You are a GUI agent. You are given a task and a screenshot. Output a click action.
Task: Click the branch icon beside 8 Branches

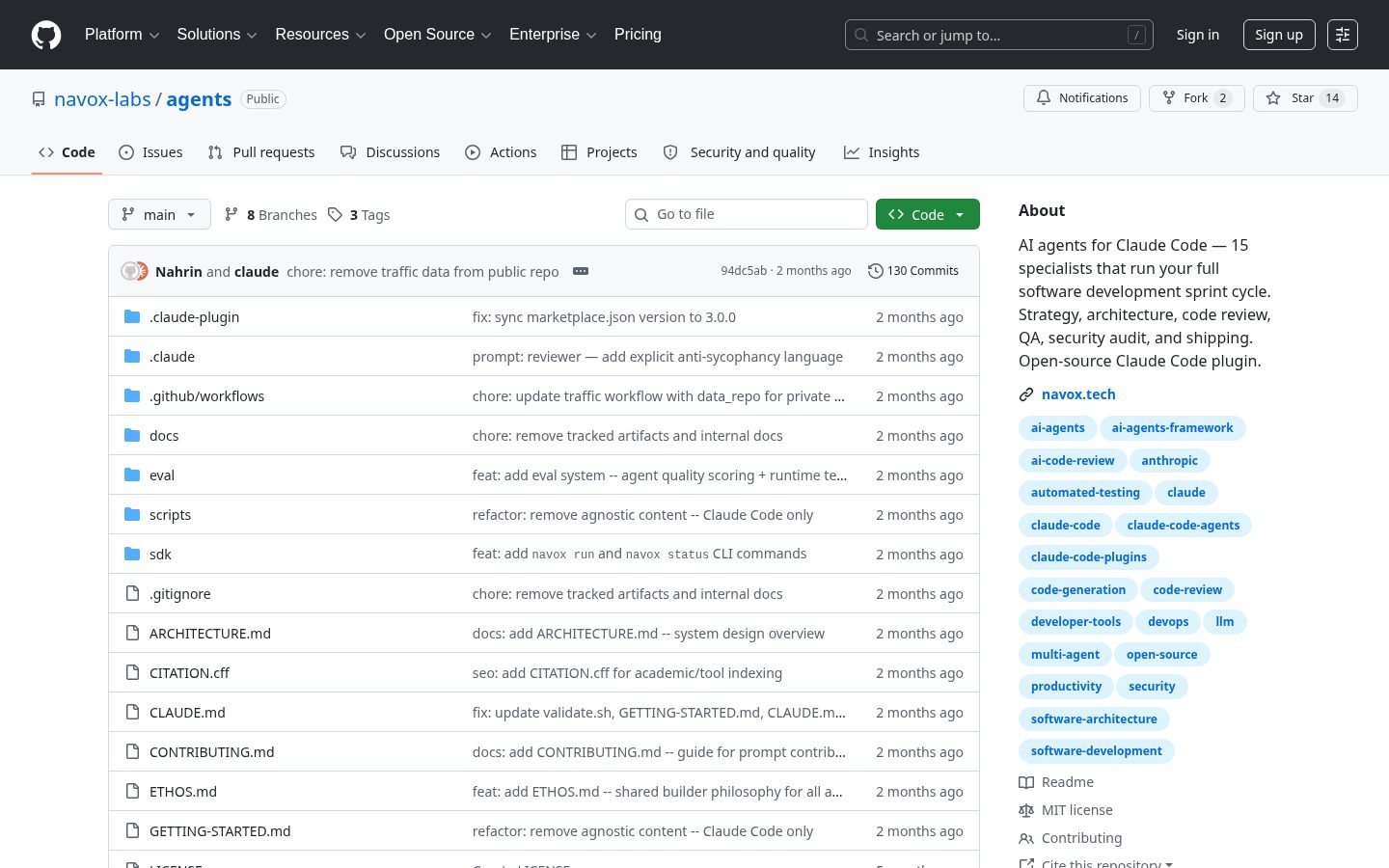tap(231, 214)
